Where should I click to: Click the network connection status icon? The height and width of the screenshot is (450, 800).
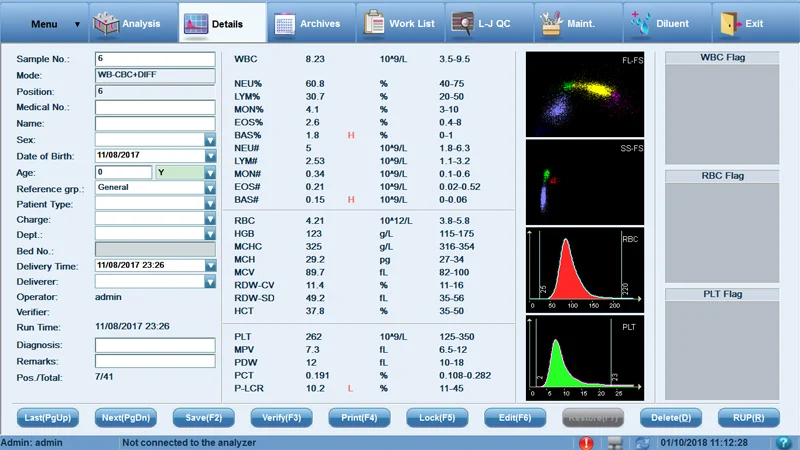click(616, 442)
